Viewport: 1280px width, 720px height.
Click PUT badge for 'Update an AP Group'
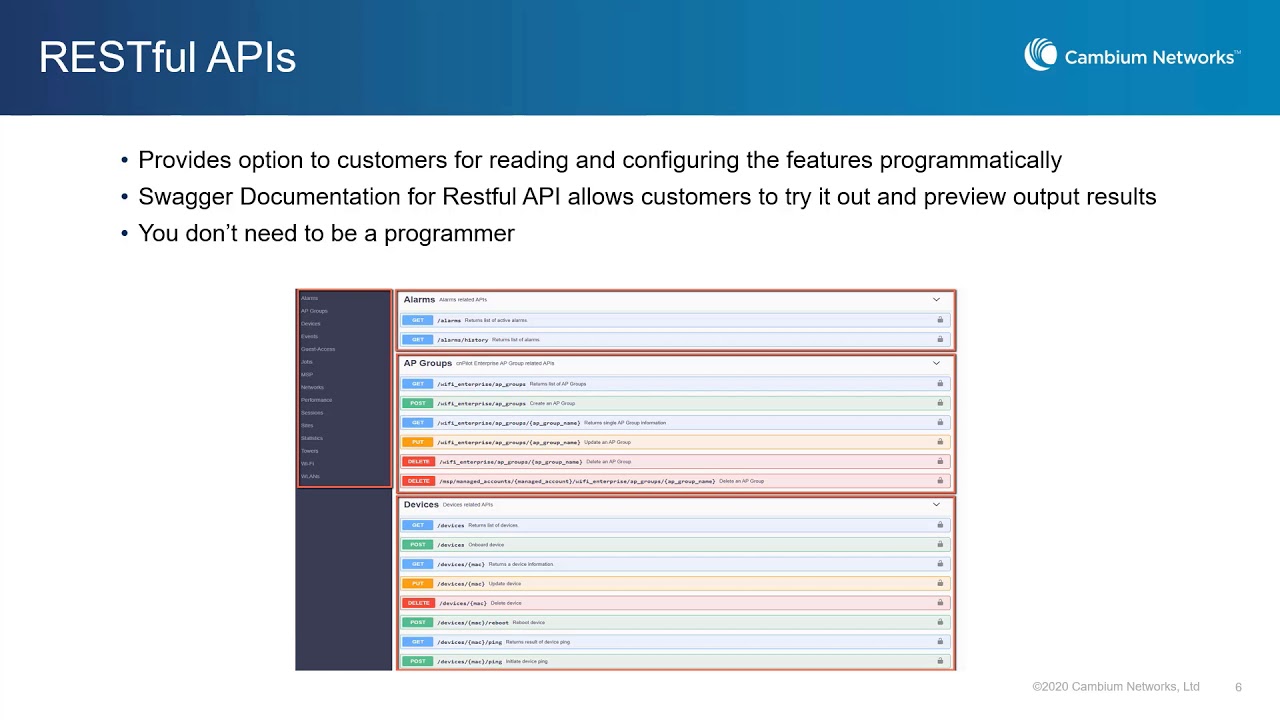point(418,442)
